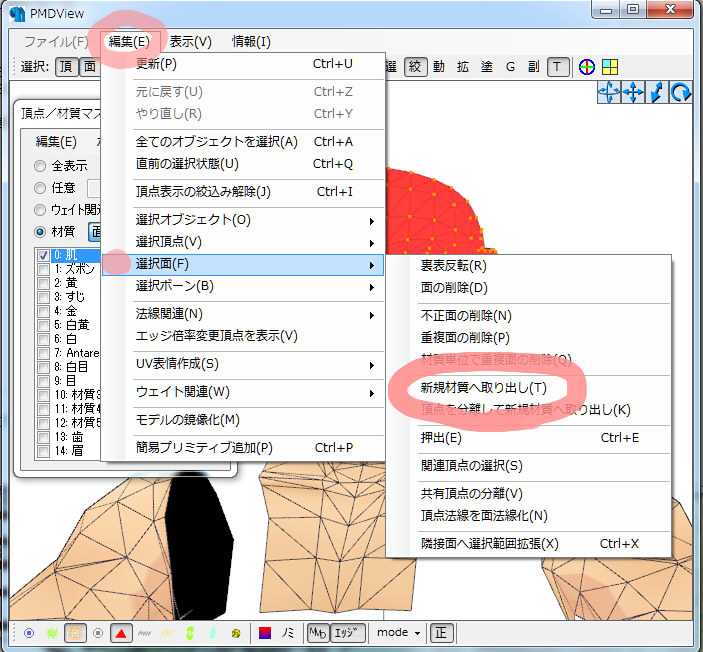Image resolution: width=703 pixels, height=652 pixels.
Task: Toggle 面 face selection button
Action: pyautogui.click(x=90, y=67)
